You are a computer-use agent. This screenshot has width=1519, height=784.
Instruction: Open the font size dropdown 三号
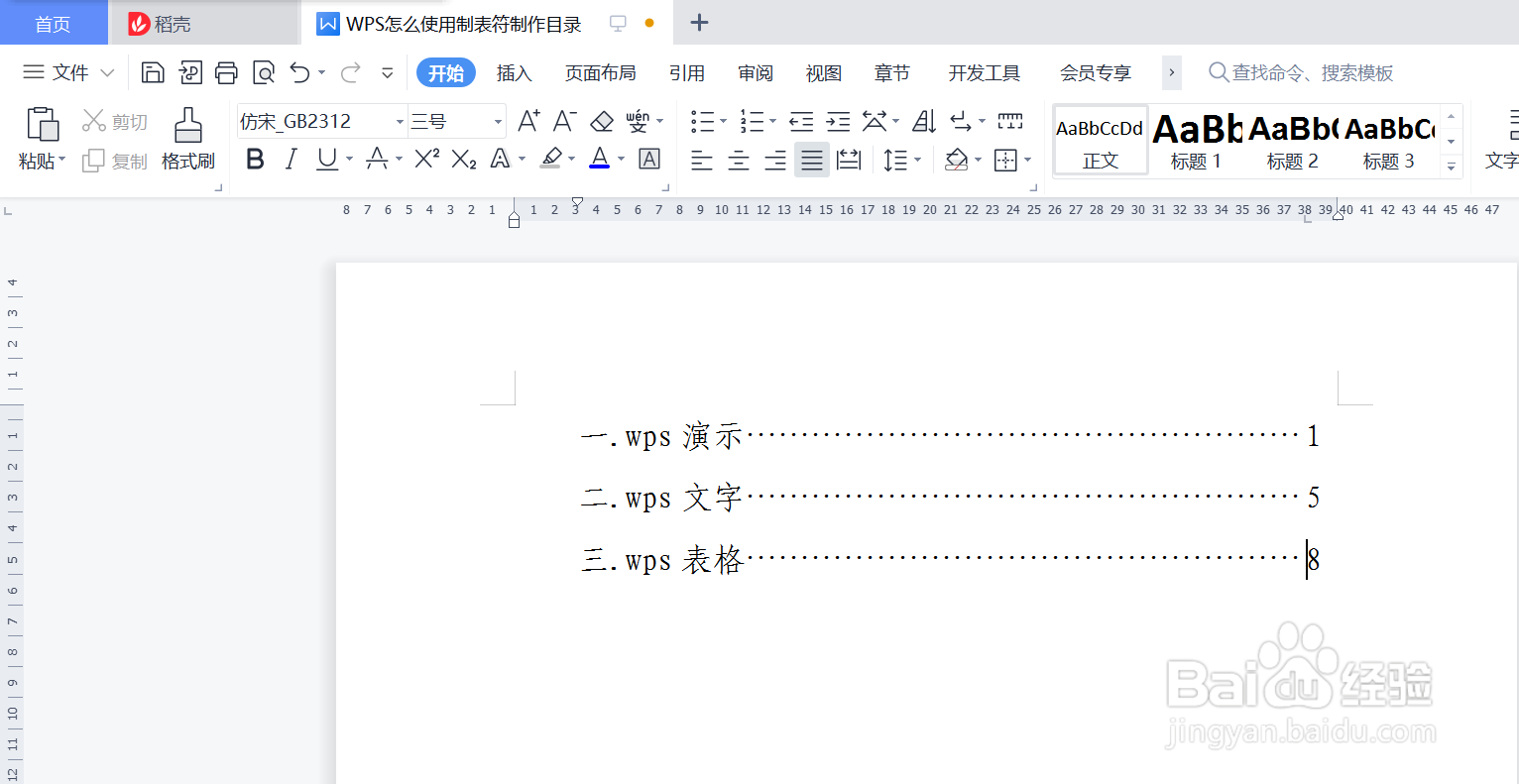[498, 122]
